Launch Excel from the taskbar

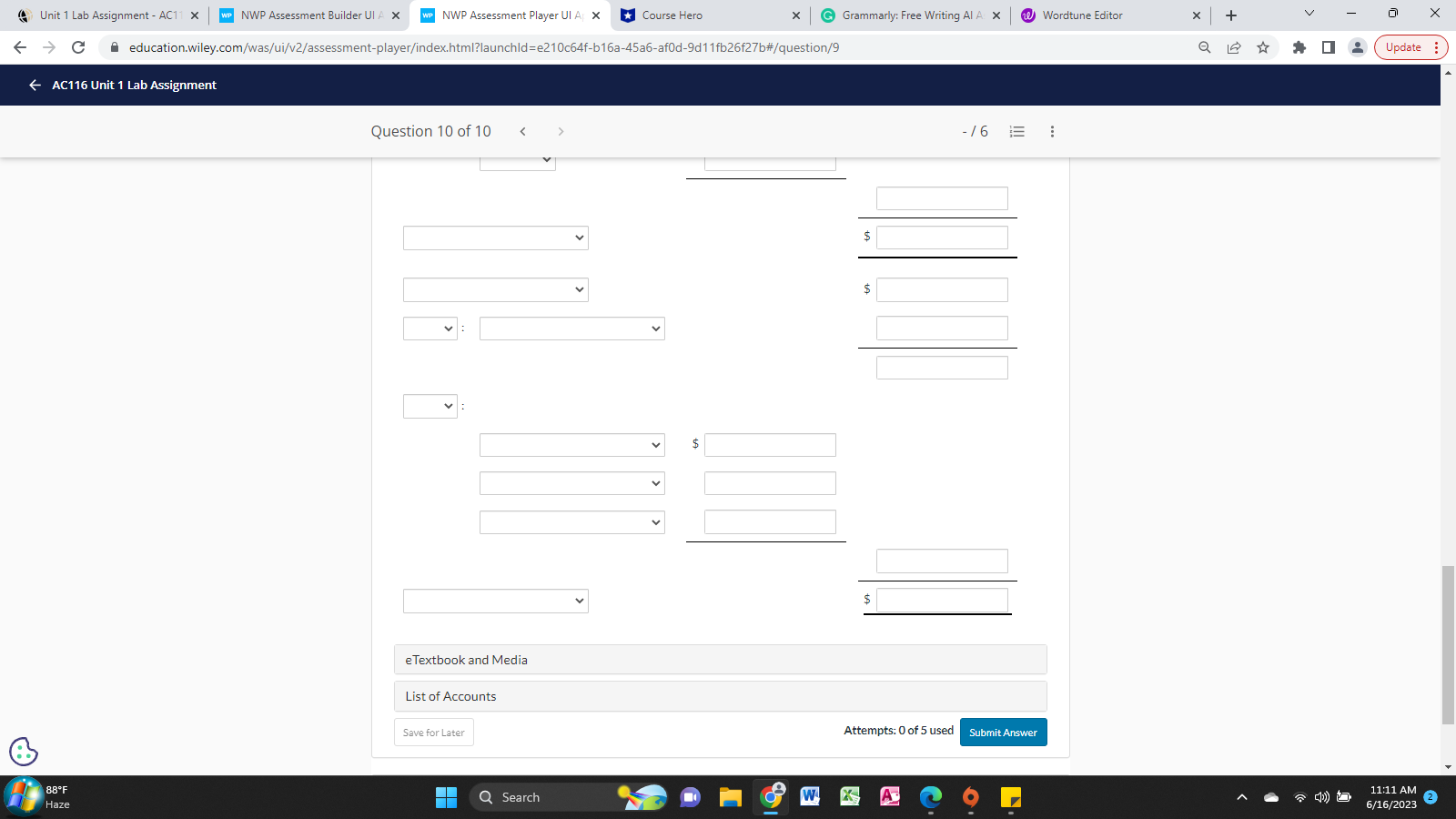(x=850, y=796)
